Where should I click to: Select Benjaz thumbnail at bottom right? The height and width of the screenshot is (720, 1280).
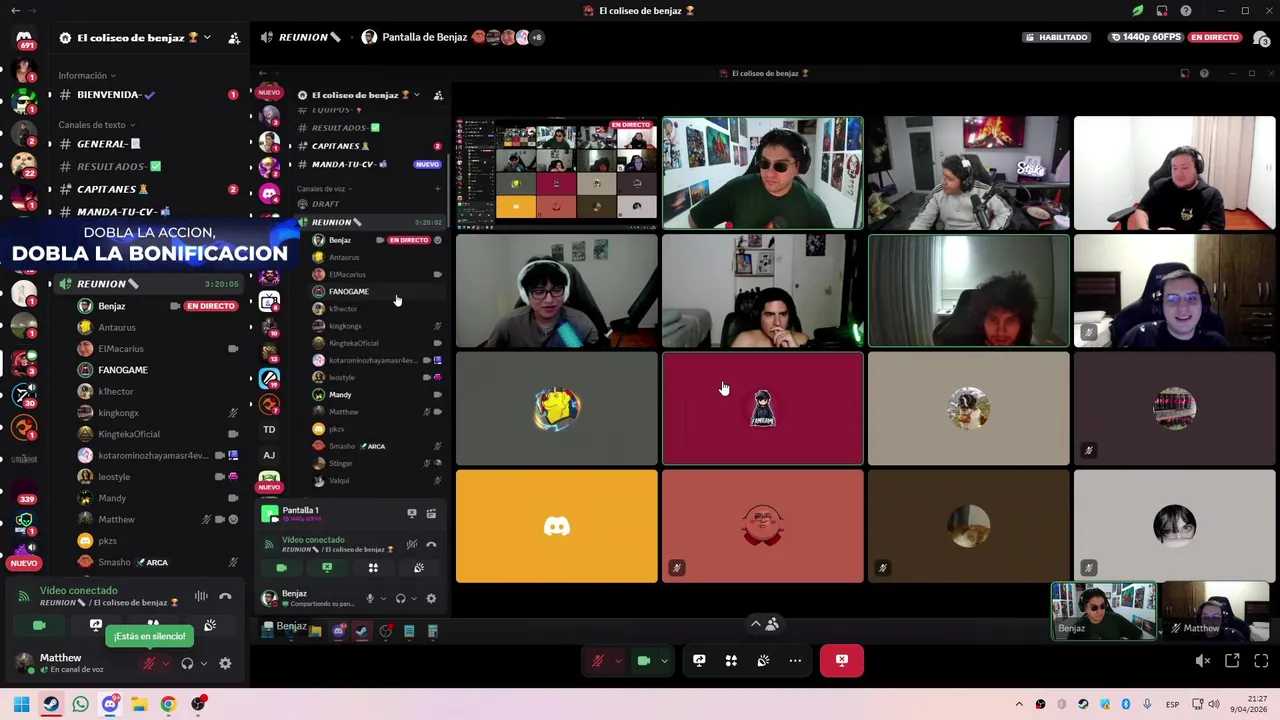click(1103, 611)
